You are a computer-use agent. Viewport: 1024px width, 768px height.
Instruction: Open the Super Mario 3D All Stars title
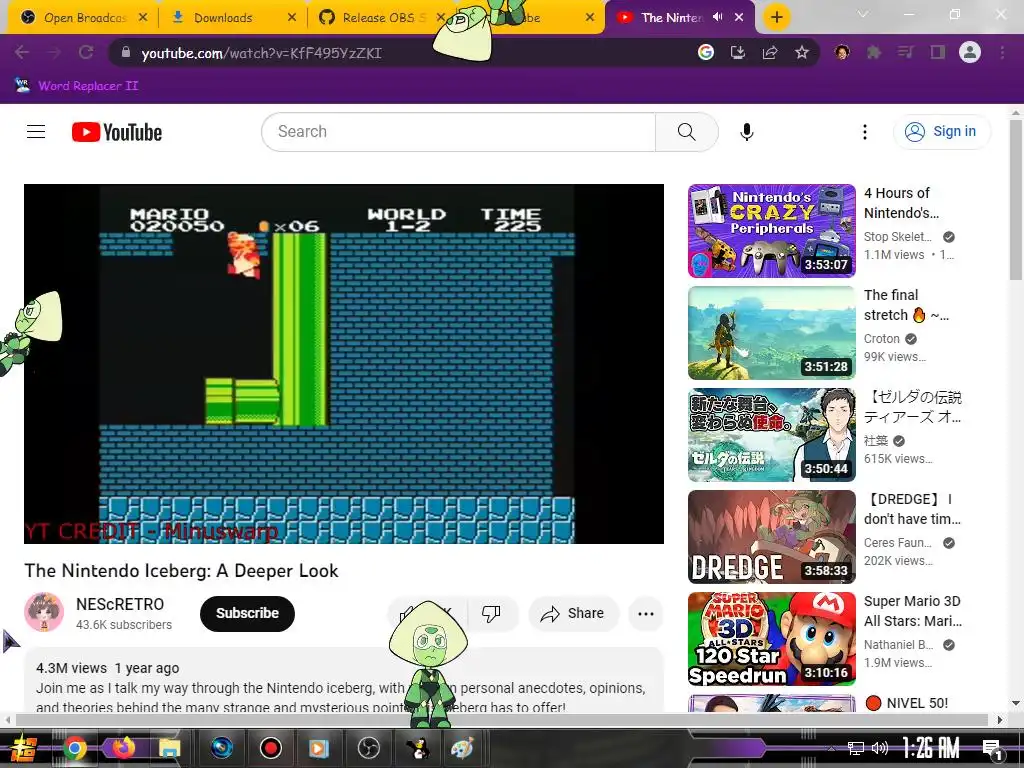coord(912,611)
